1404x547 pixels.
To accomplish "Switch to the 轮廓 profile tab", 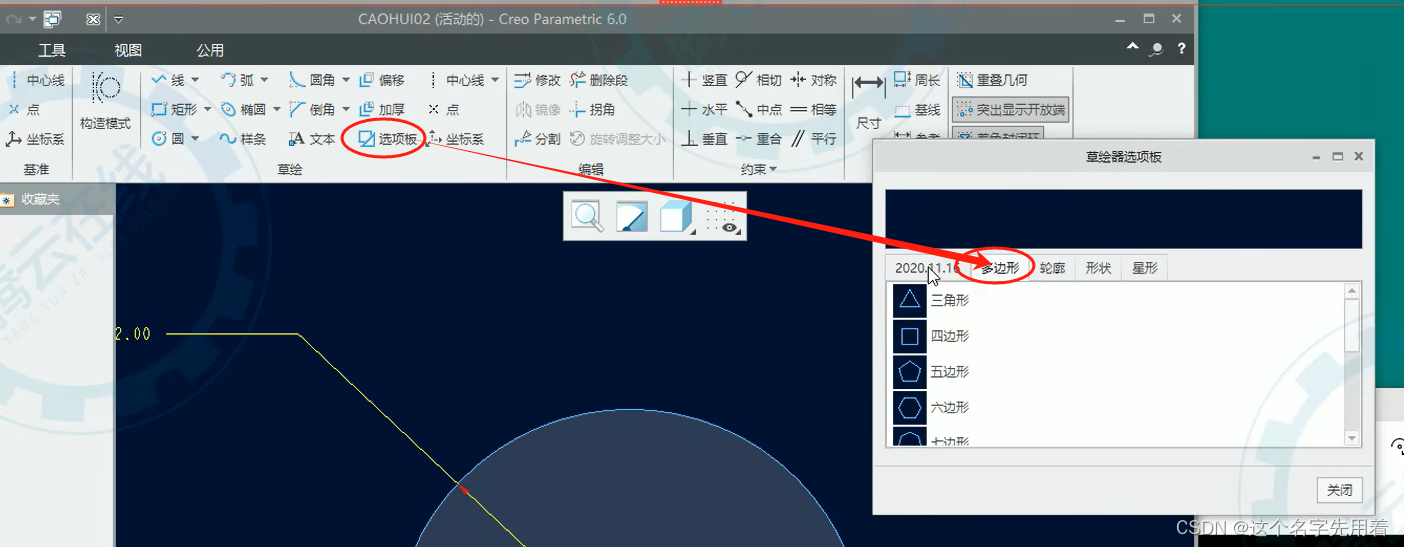I will point(1052,268).
